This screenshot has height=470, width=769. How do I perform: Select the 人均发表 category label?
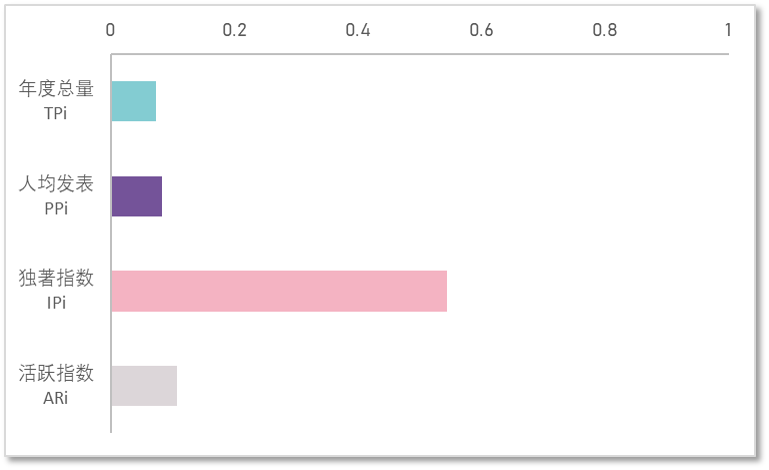click(56, 183)
